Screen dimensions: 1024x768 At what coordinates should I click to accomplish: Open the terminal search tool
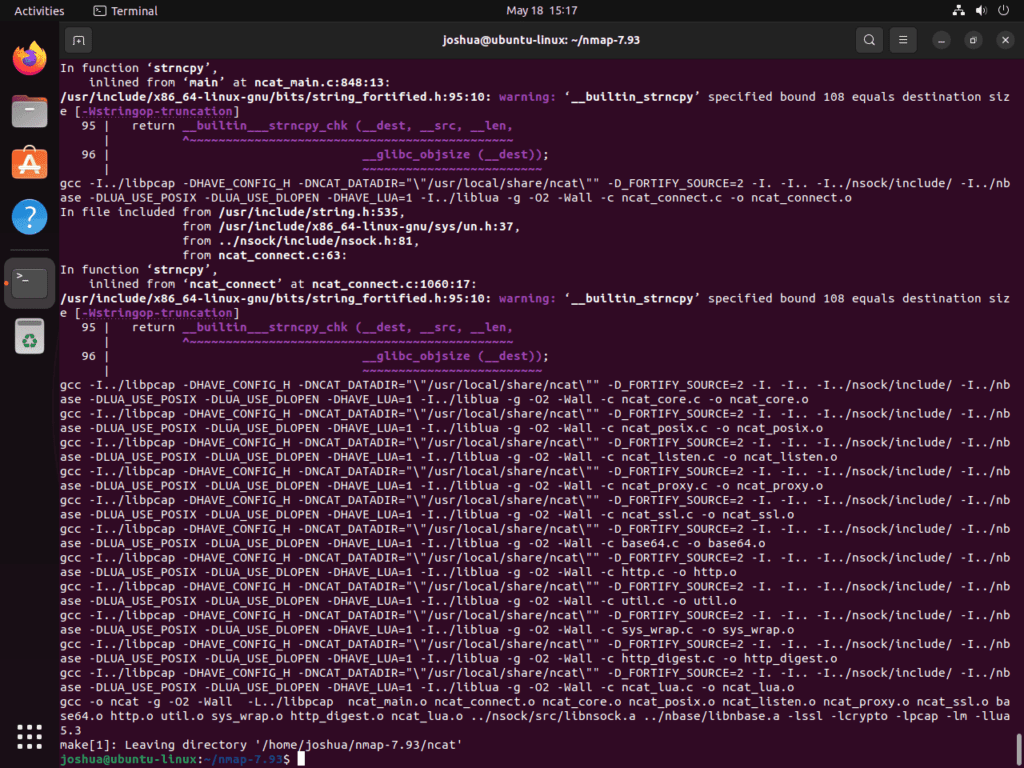(869, 40)
